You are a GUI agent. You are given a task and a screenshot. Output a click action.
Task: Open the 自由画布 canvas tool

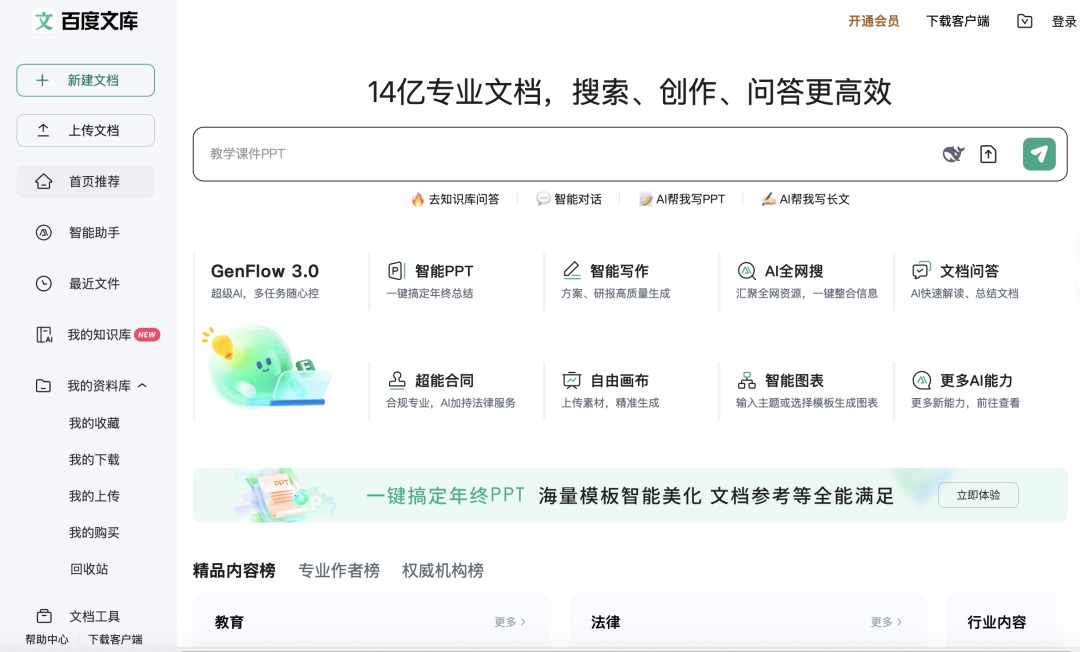[618, 381]
